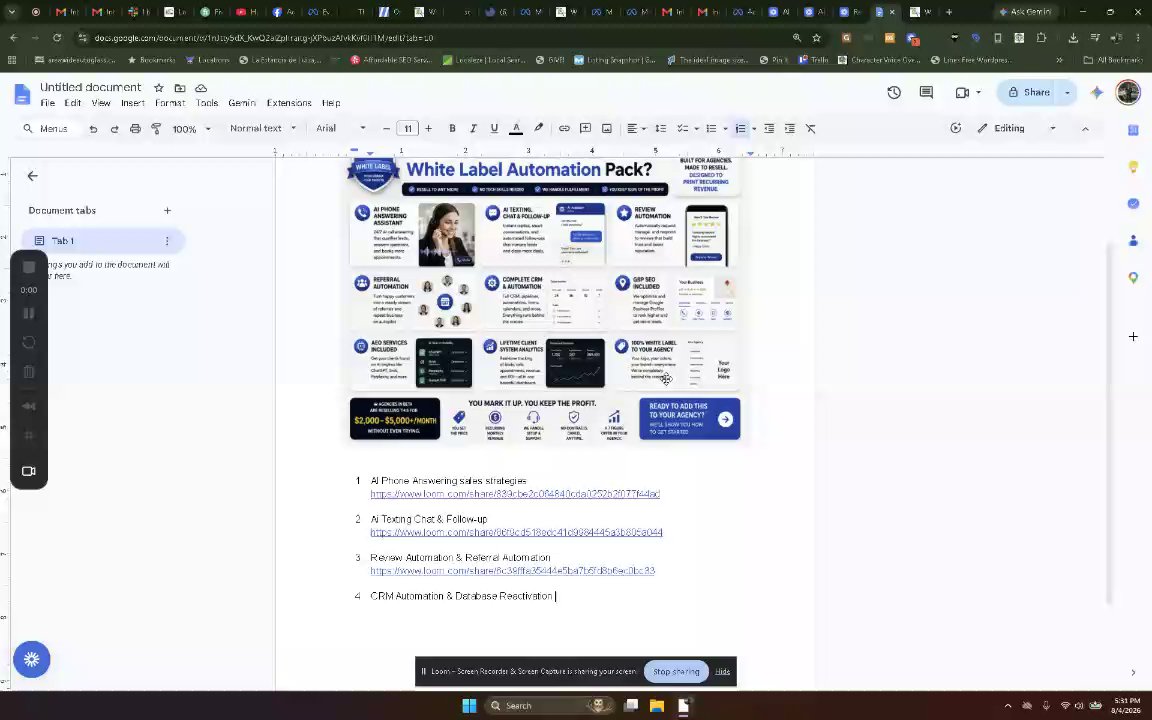Click the font size input field
This screenshot has width=1152, height=720.
[408, 129]
